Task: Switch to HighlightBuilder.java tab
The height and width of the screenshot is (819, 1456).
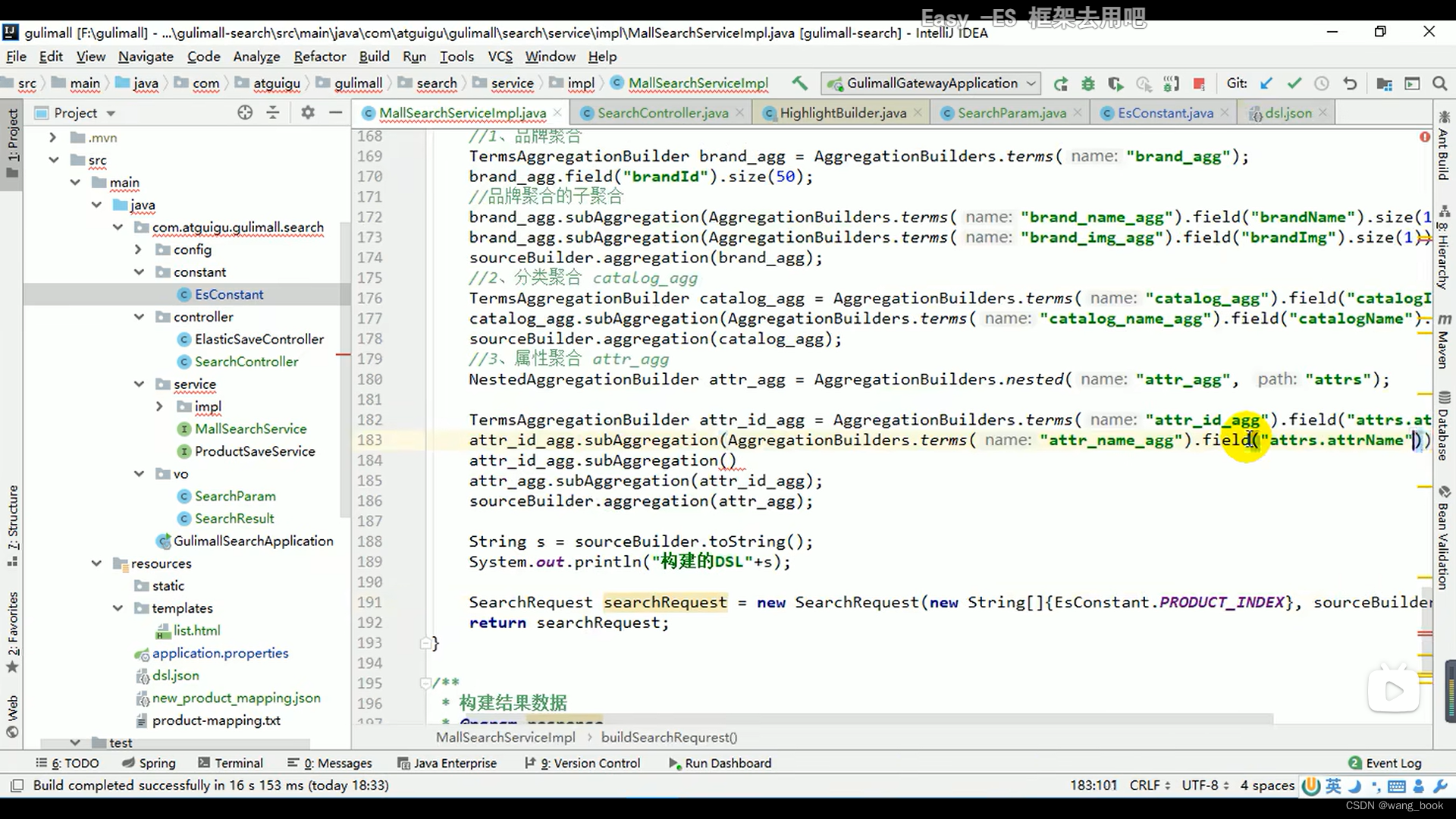Action: (843, 113)
